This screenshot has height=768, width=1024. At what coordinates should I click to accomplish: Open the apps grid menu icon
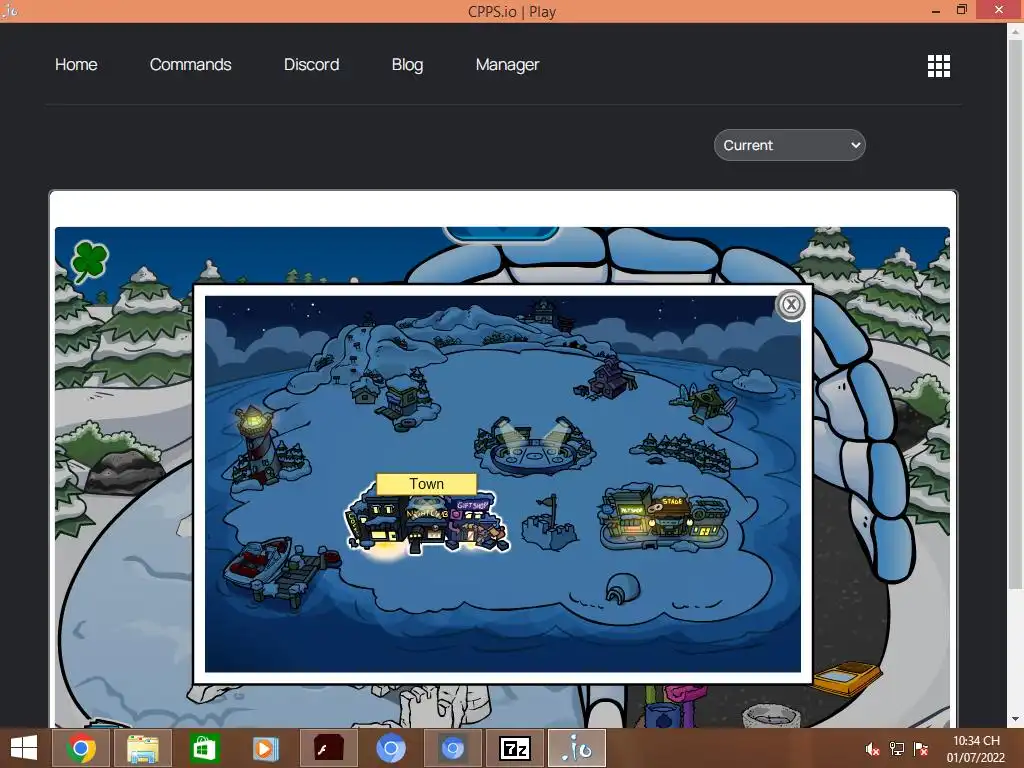click(x=939, y=65)
